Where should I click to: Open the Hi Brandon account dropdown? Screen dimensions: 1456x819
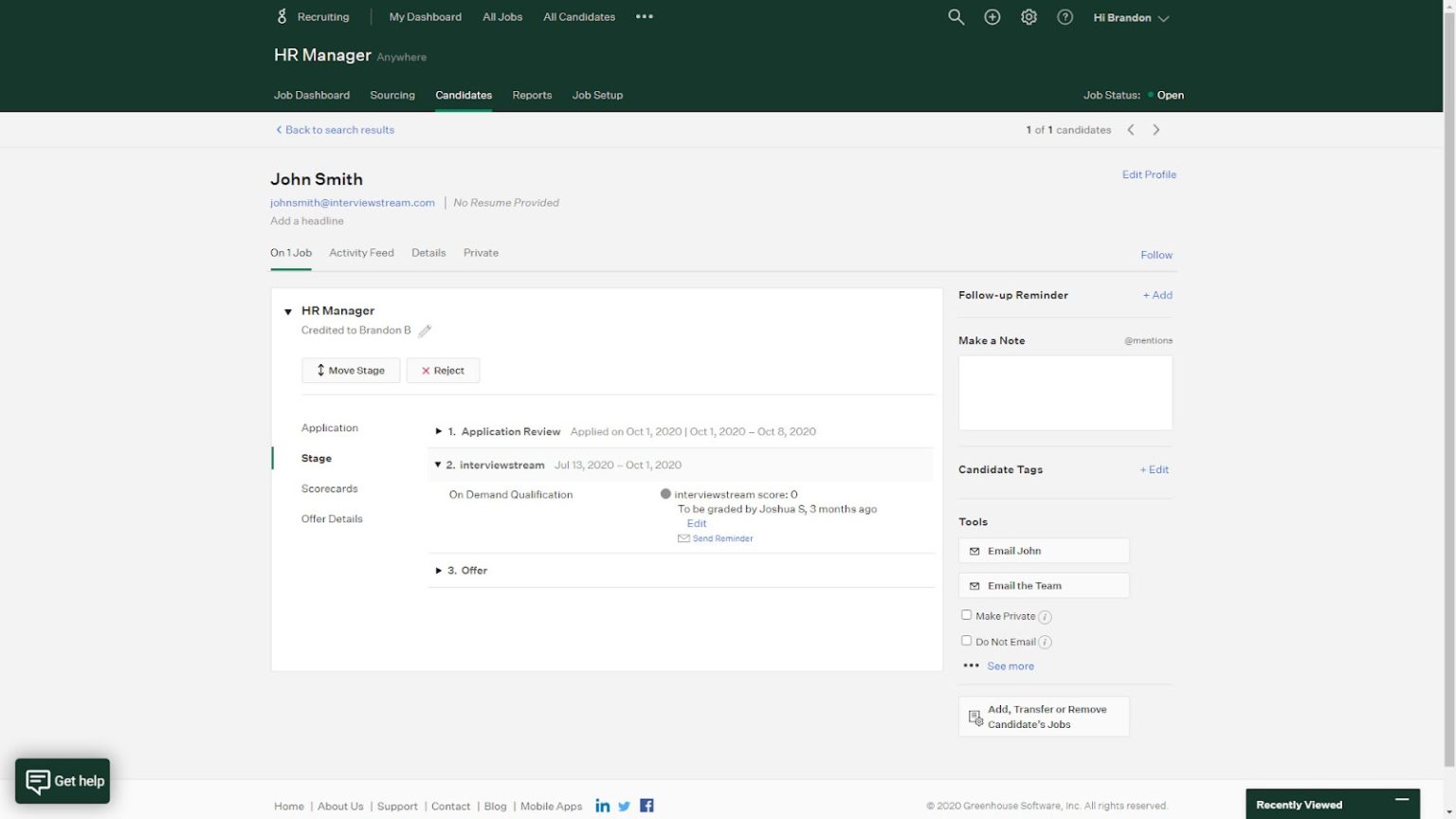[x=1131, y=16]
